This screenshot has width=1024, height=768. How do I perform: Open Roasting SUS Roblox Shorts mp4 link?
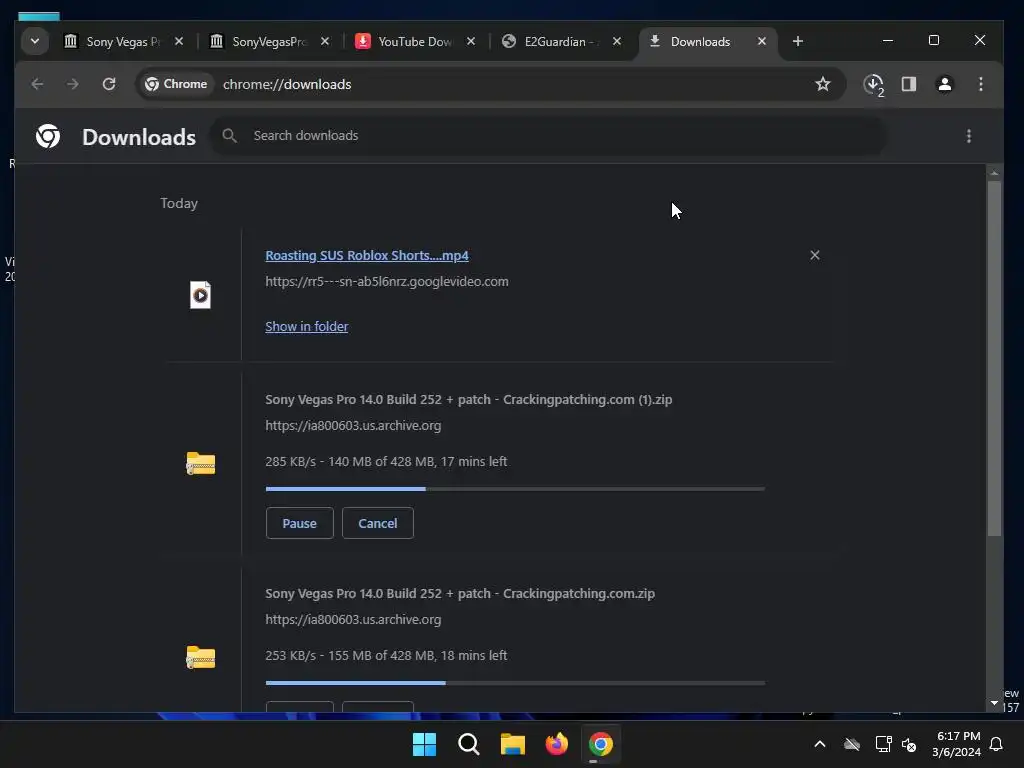[x=366, y=255]
